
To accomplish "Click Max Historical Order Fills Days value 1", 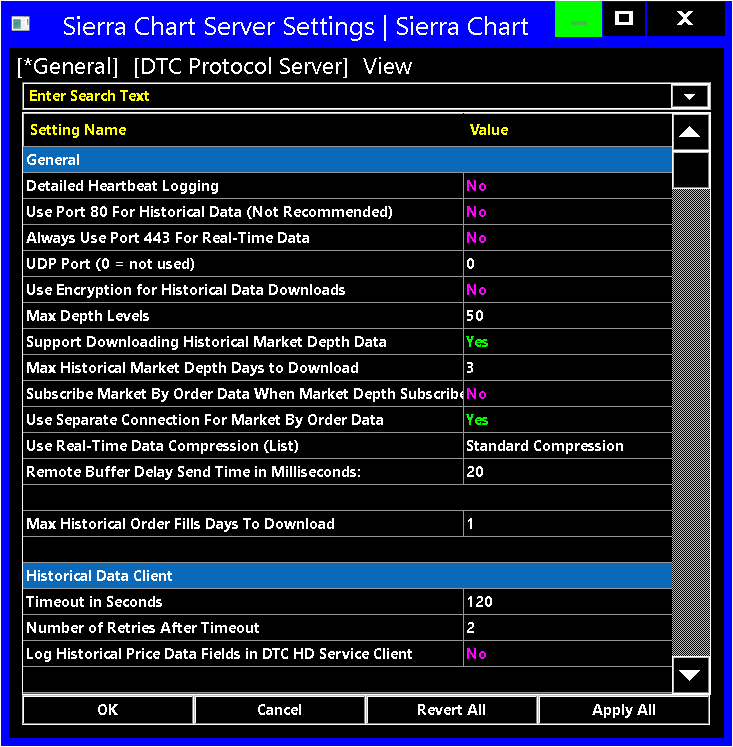I will (567, 524).
